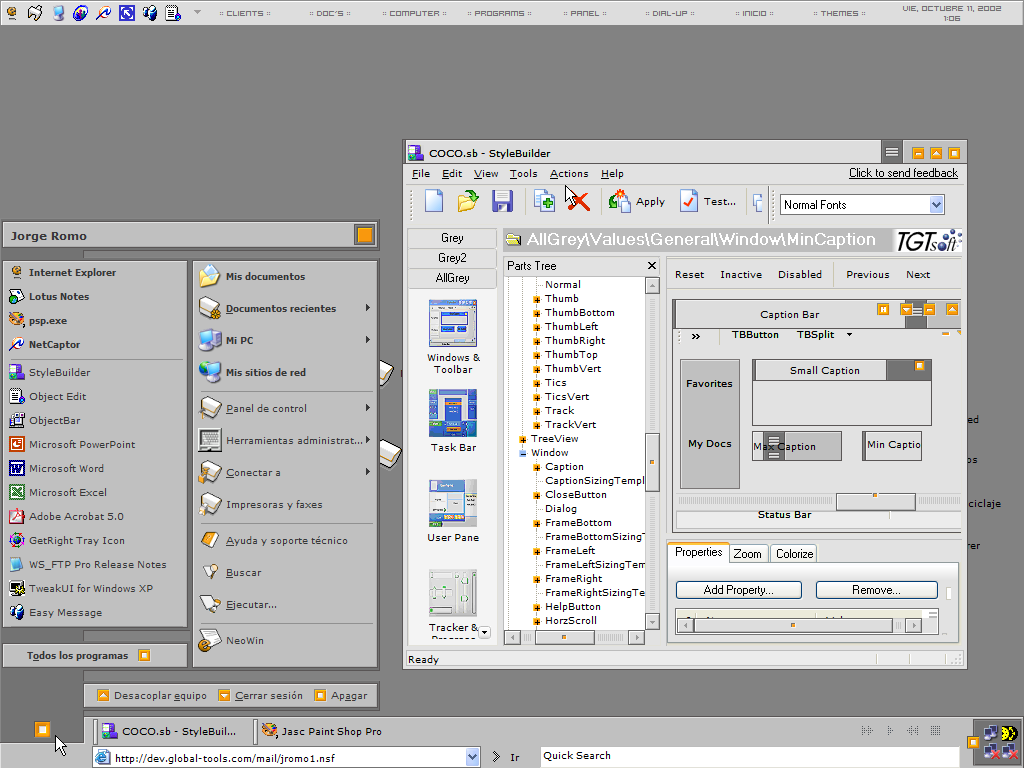Image resolution: width=1024 pixels, height=768 pixels.
Task: Open Mis documentos folder
Action: tap(286, 276)
